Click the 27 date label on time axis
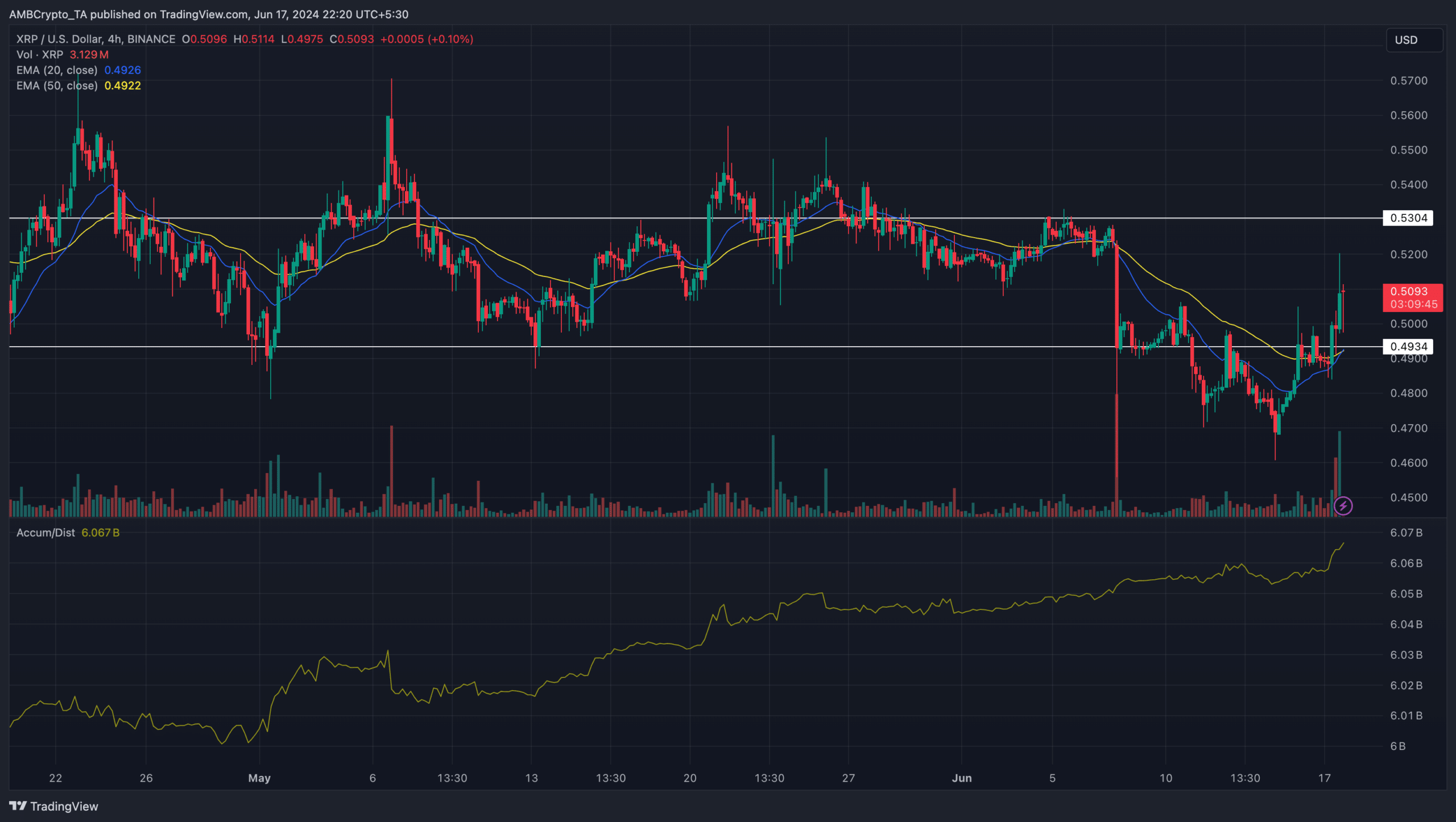The height and width of the screenshot is (822, 1456). click(x=848, y=778)
